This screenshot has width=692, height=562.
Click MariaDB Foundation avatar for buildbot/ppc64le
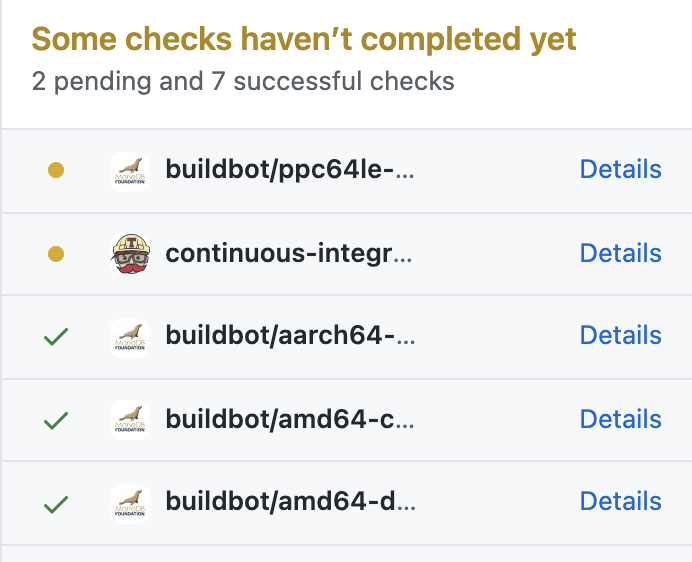130,172
